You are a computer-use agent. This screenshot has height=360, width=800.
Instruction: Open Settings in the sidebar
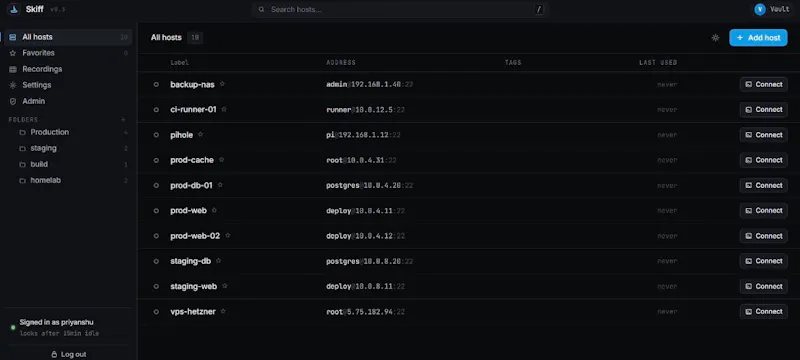click(68, 85)
